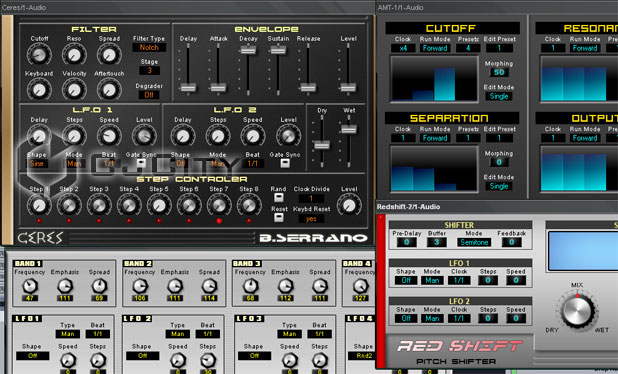Image resolution: width=618 pixels, height=374 pixels.
Task: Click the L.F.O 1 Speed knob
Action: tap(109, 136)
